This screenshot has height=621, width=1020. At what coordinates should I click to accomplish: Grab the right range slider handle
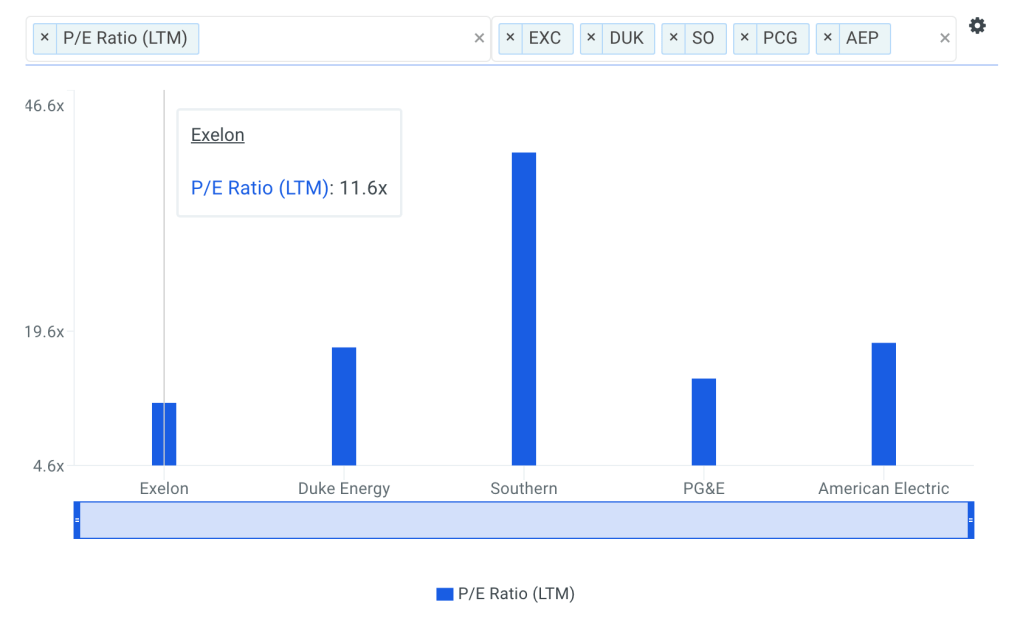coord(971,520)
